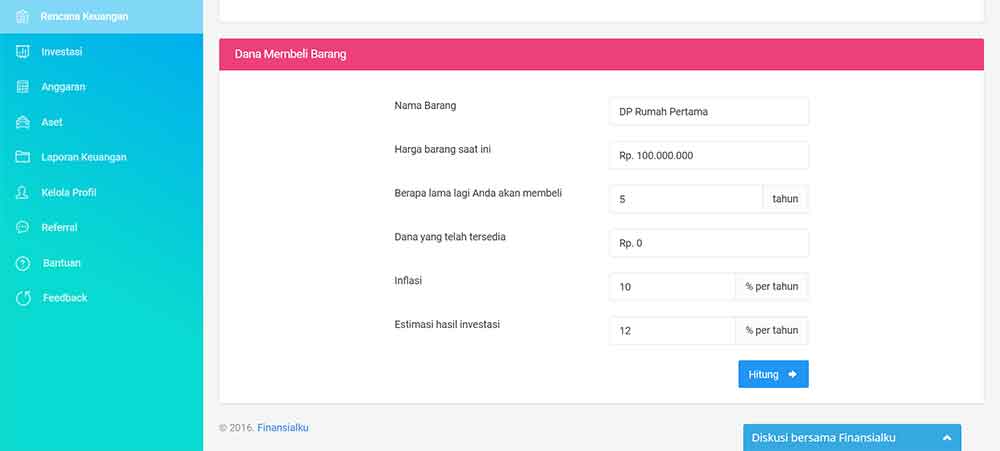Viewport: 1000px width, 451px height.
Task: Click the Anggaran calculator icon
Action: (x=22, y=87)
